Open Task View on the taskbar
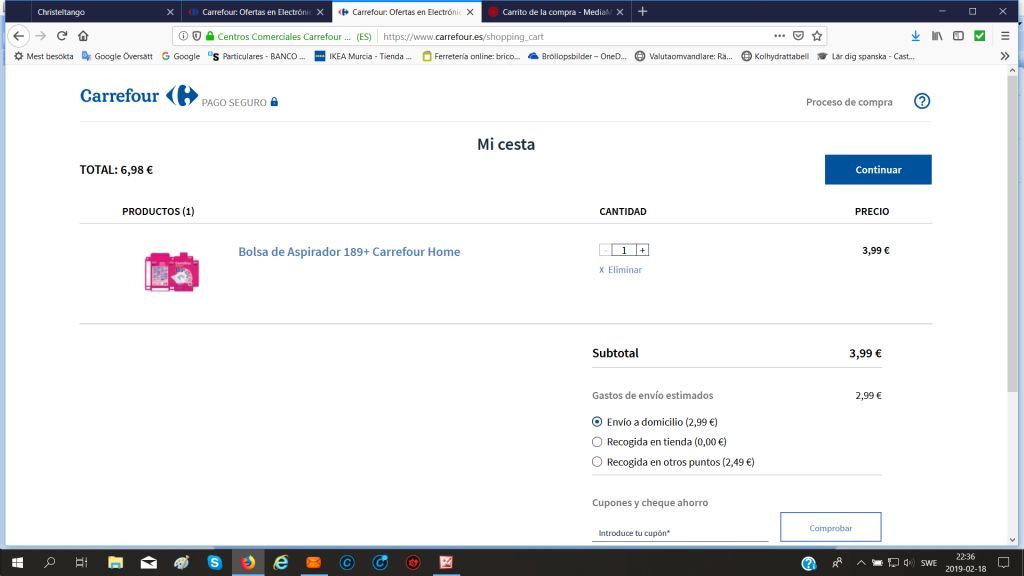The height and width of the screenshot is (576, 1024). (x=82, y=562)
